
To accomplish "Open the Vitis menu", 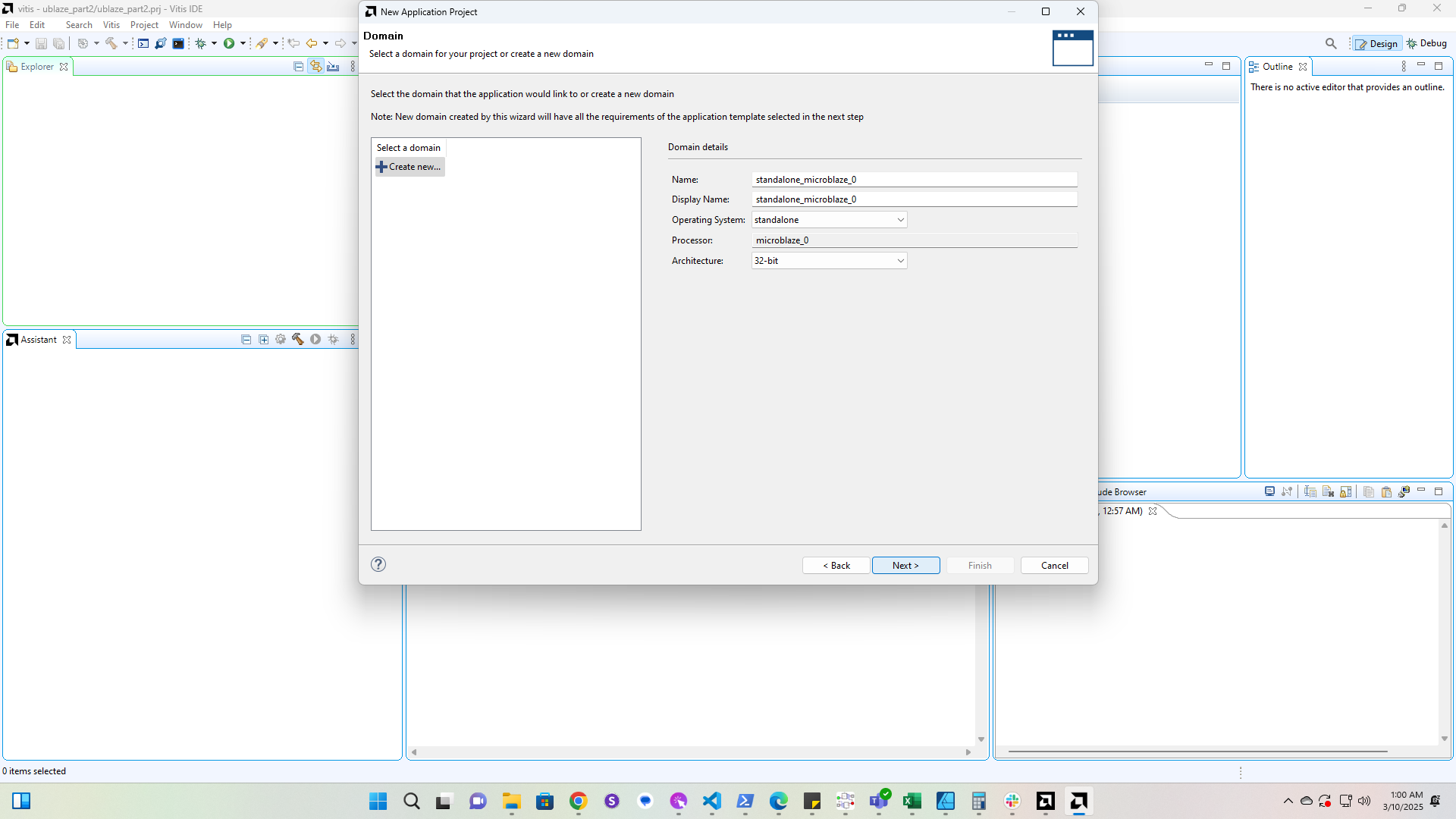I will tap(111, 25).
